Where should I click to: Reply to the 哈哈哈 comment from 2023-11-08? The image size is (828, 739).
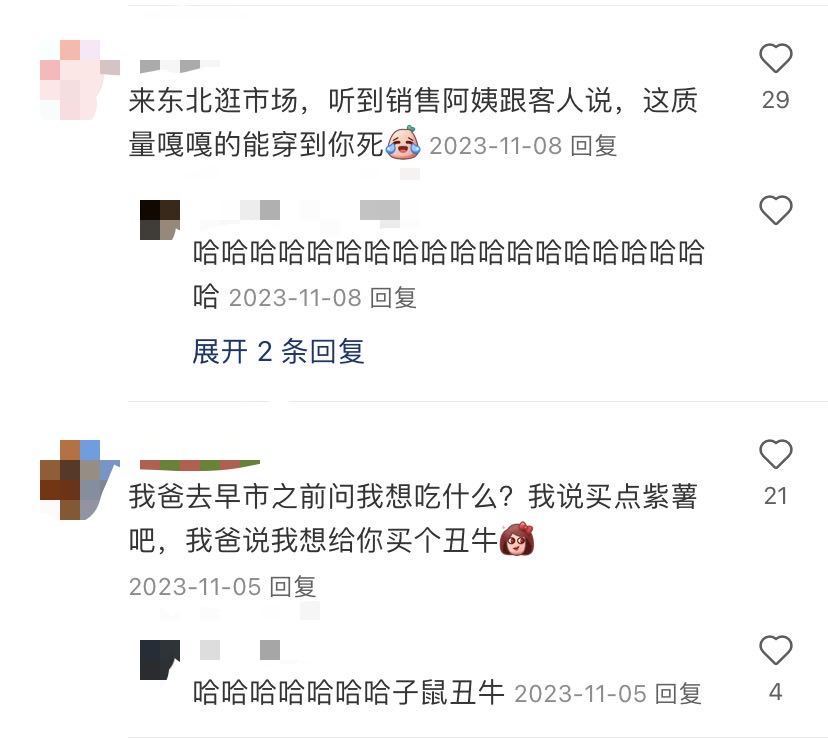[393, 298]
